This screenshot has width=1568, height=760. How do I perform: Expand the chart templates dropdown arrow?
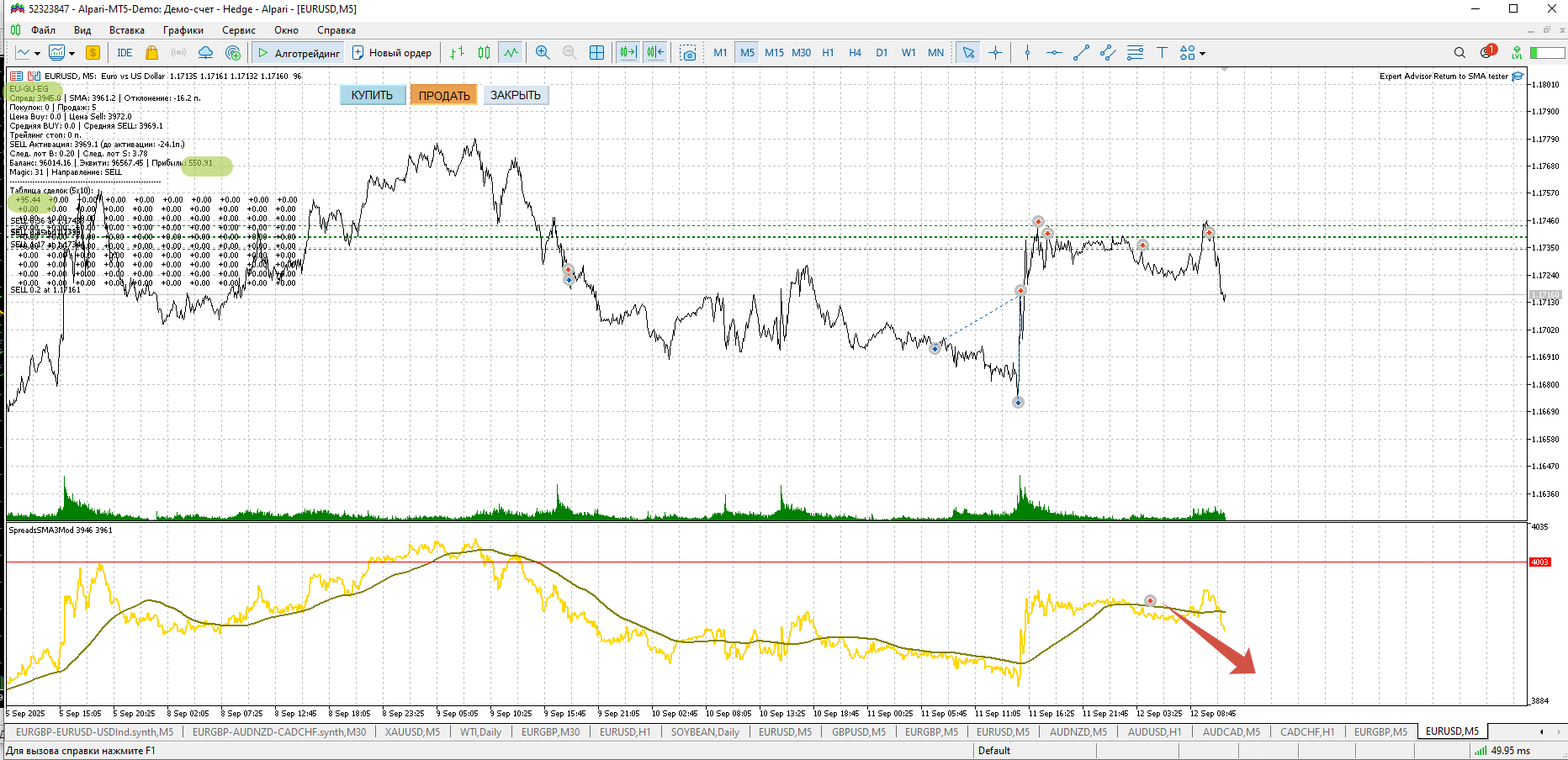coord(72,54)
